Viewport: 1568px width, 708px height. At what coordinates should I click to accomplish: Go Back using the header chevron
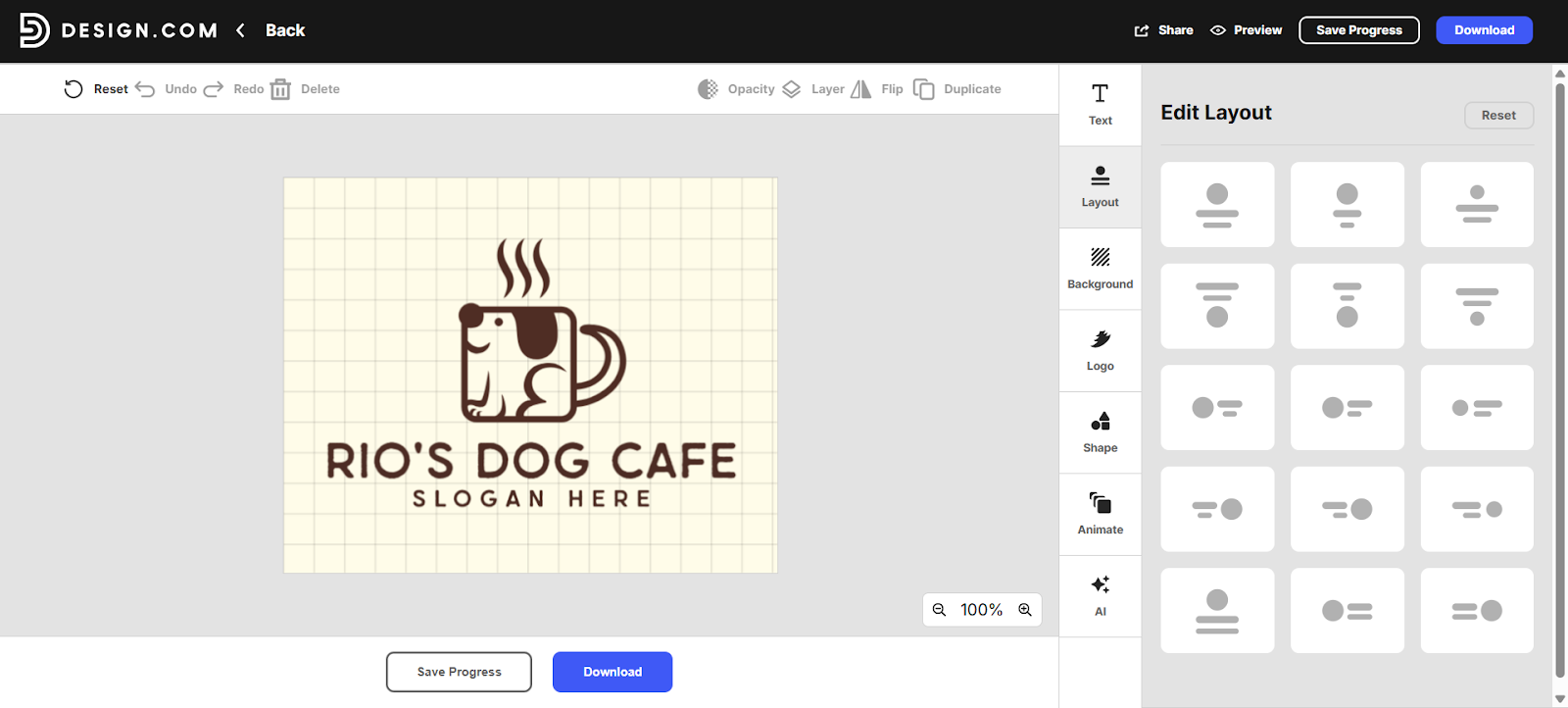(x=241, y=30)
